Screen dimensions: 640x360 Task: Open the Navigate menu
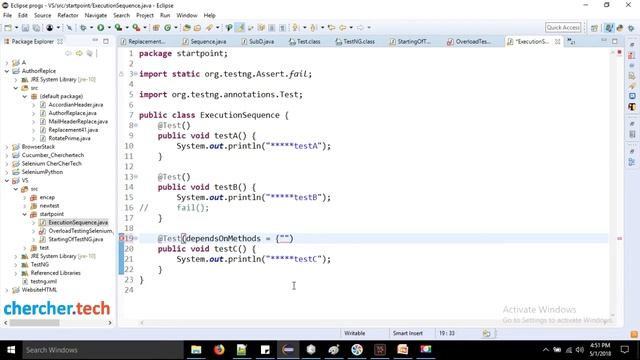[96, 15]
